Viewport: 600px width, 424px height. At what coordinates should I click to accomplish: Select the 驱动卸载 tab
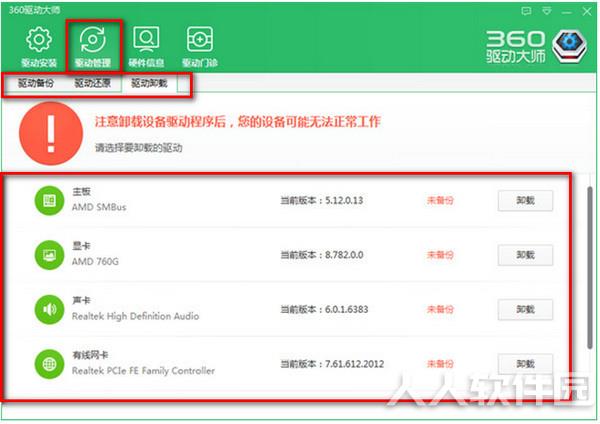tap(149, 83)
